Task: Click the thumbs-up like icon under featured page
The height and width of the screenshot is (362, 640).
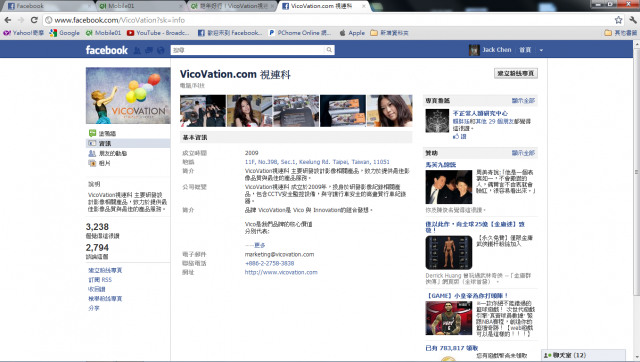Action: click(456, 136)
